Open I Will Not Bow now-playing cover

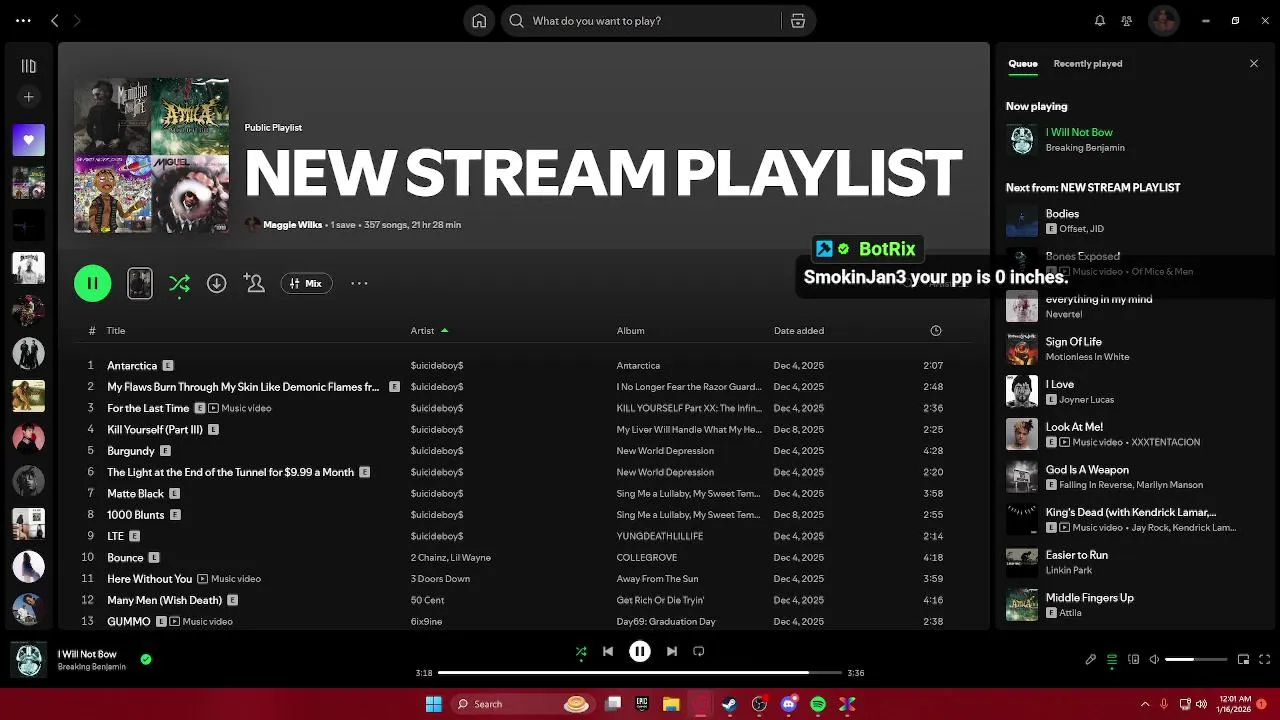(x=28, y=659)
